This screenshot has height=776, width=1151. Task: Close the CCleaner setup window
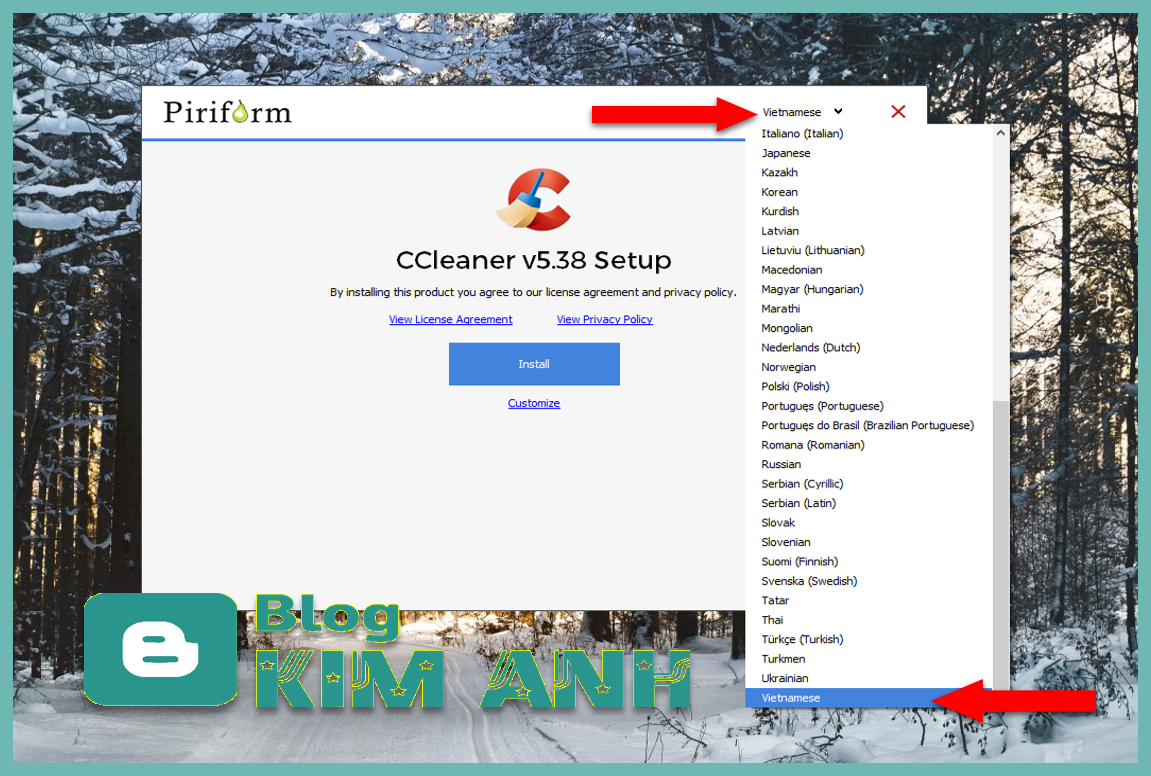(x=898, y=112)
